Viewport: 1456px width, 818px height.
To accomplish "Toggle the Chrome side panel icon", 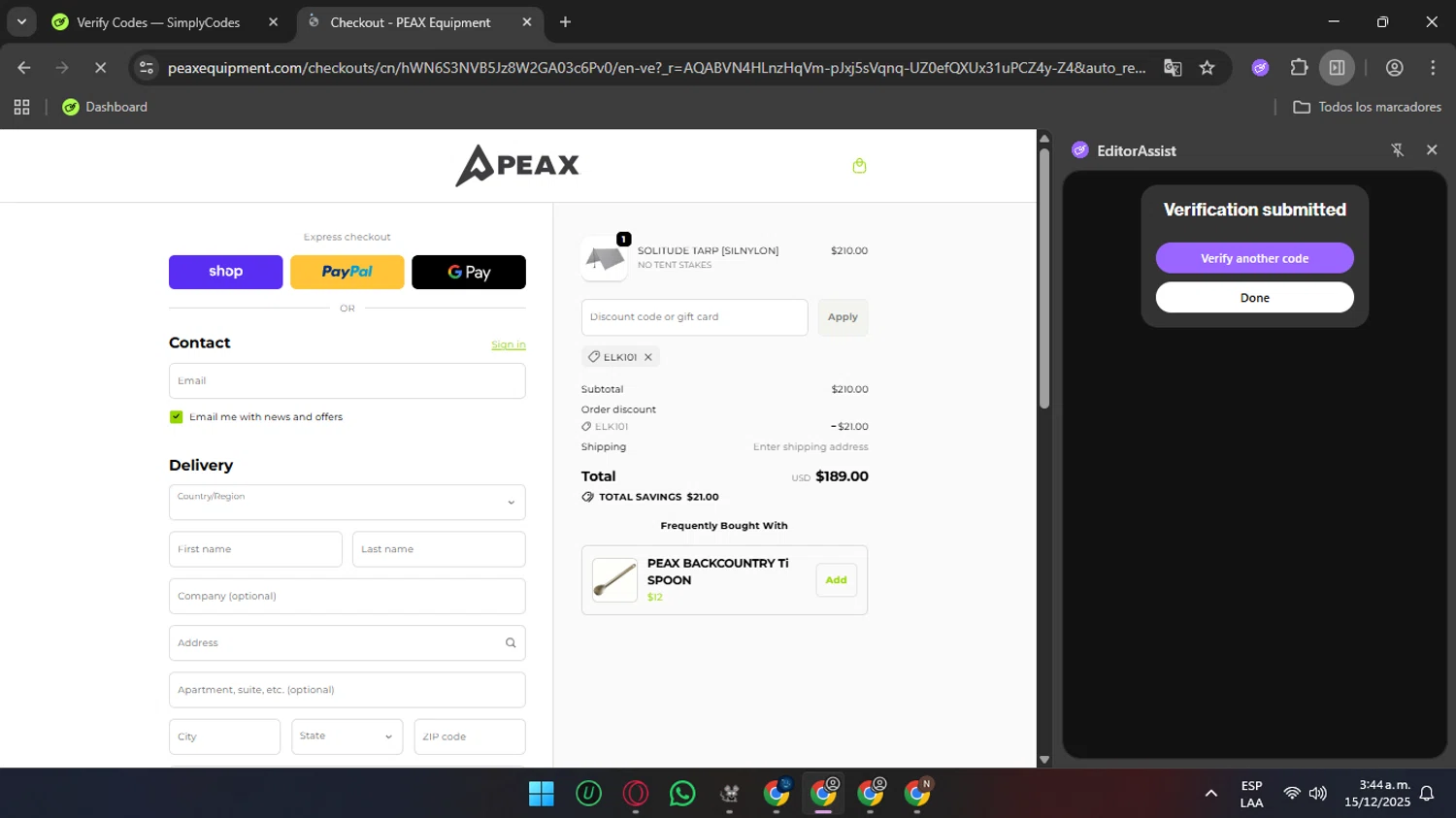I will 1337,68.
